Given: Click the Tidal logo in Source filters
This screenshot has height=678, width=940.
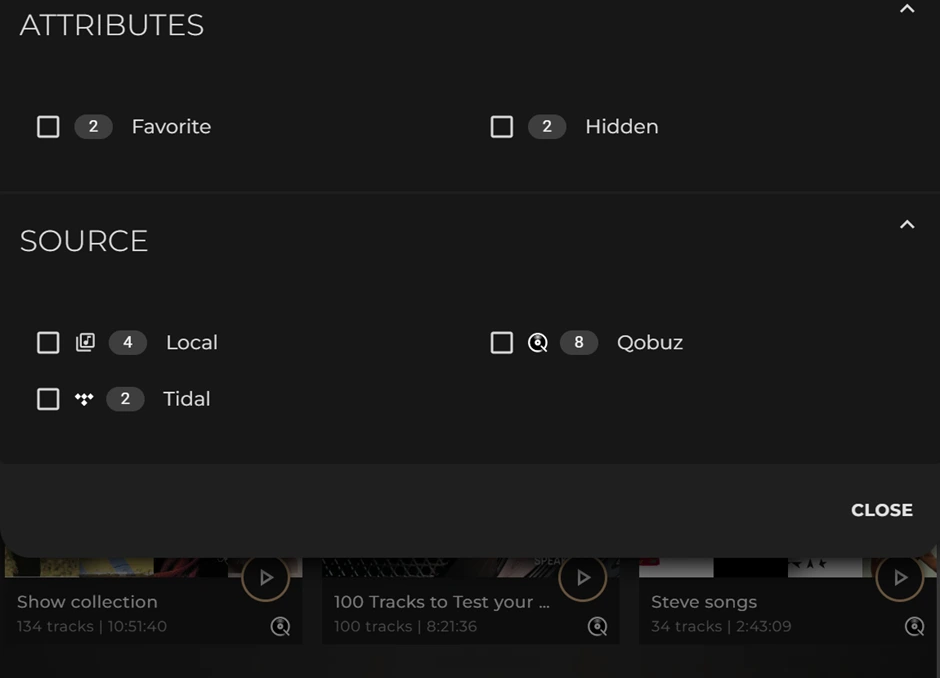Looking at the screenshot, I should (x=84, y=399).
